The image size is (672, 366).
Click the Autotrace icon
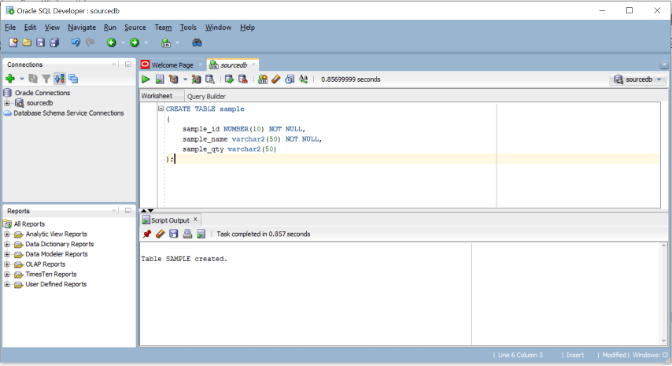(x=196, y=79)
